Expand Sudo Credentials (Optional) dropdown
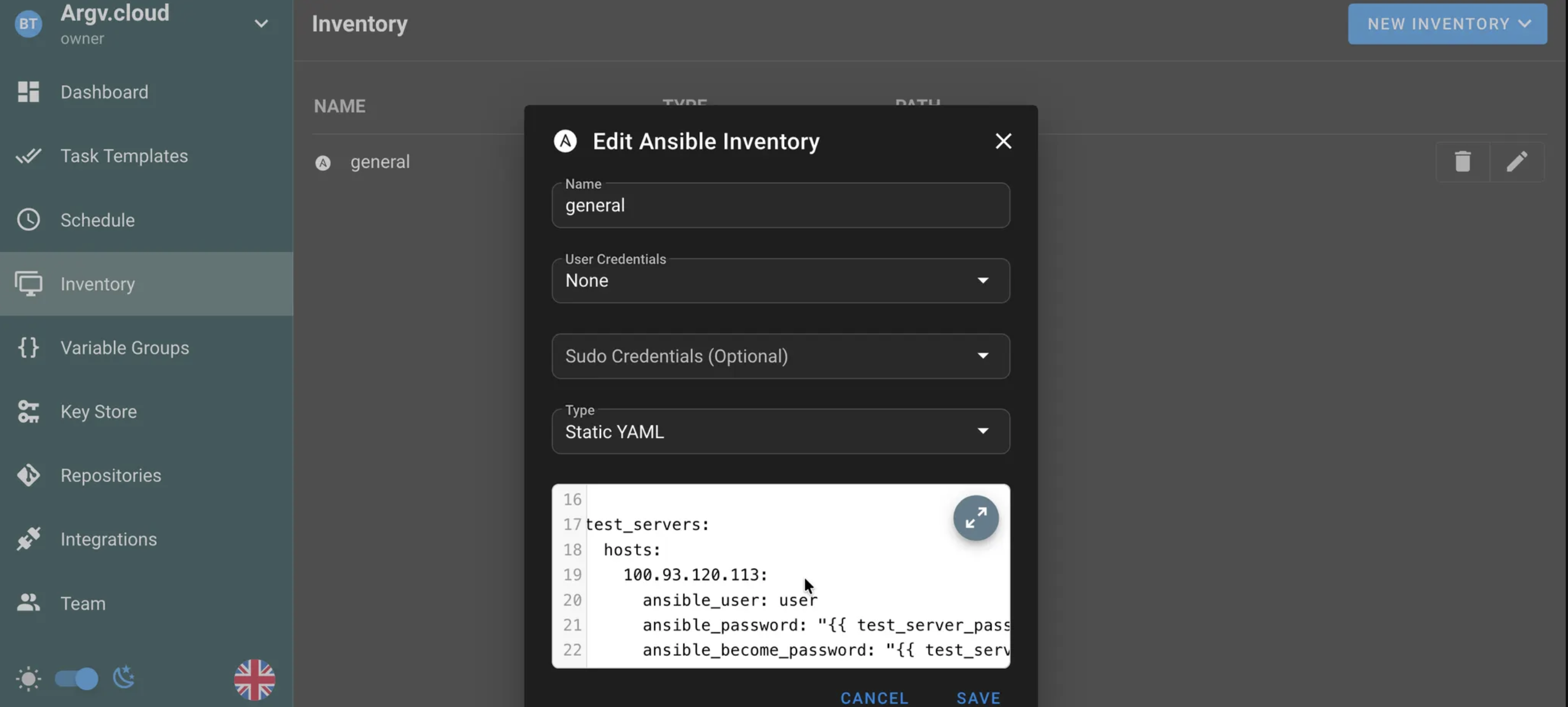 coord(781,356)
